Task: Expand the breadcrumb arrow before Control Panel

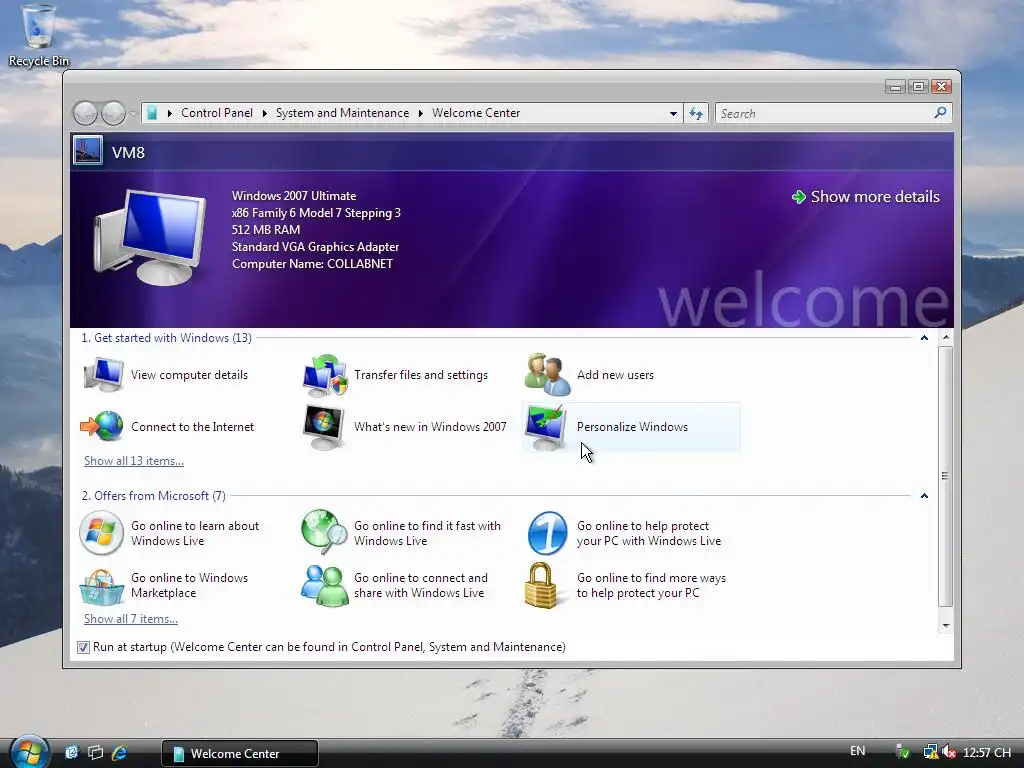Action: click(169, 113)
